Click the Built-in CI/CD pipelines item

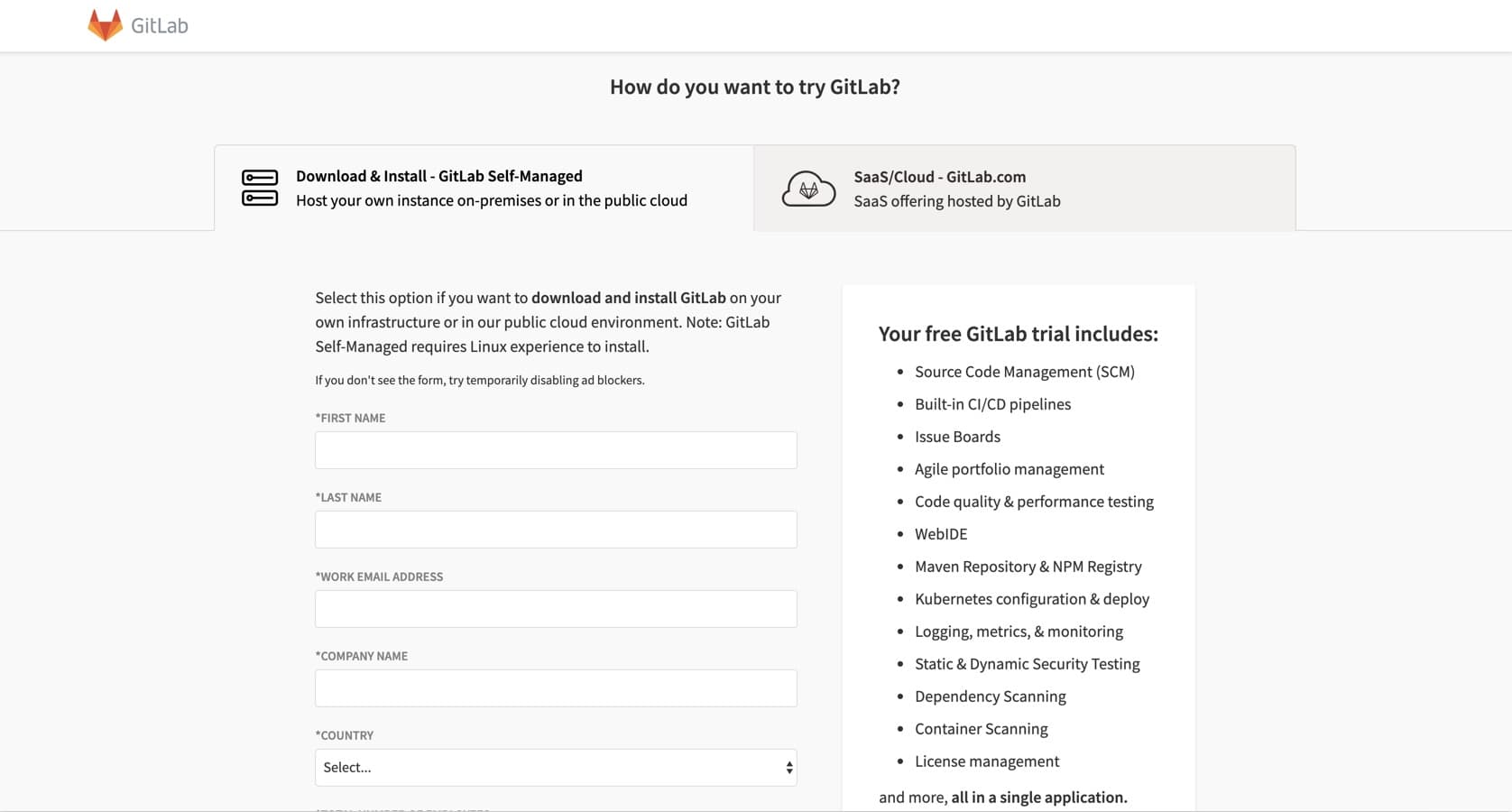pyautogui.click(x=993, y=404)
